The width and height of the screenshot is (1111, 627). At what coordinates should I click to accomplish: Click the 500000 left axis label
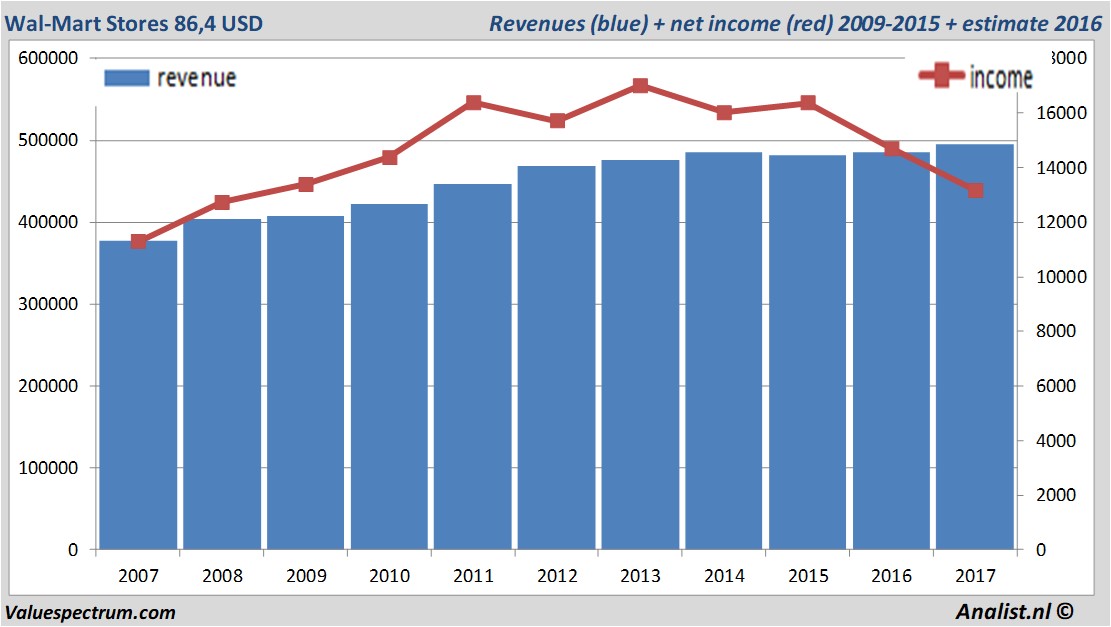point(48,140)
